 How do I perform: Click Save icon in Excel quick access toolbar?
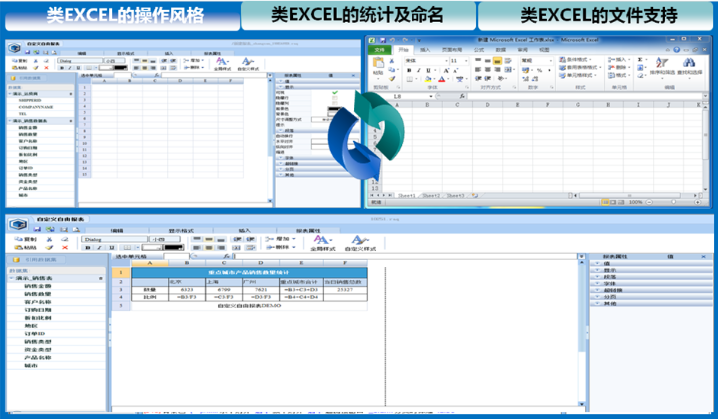coord(382,40)
